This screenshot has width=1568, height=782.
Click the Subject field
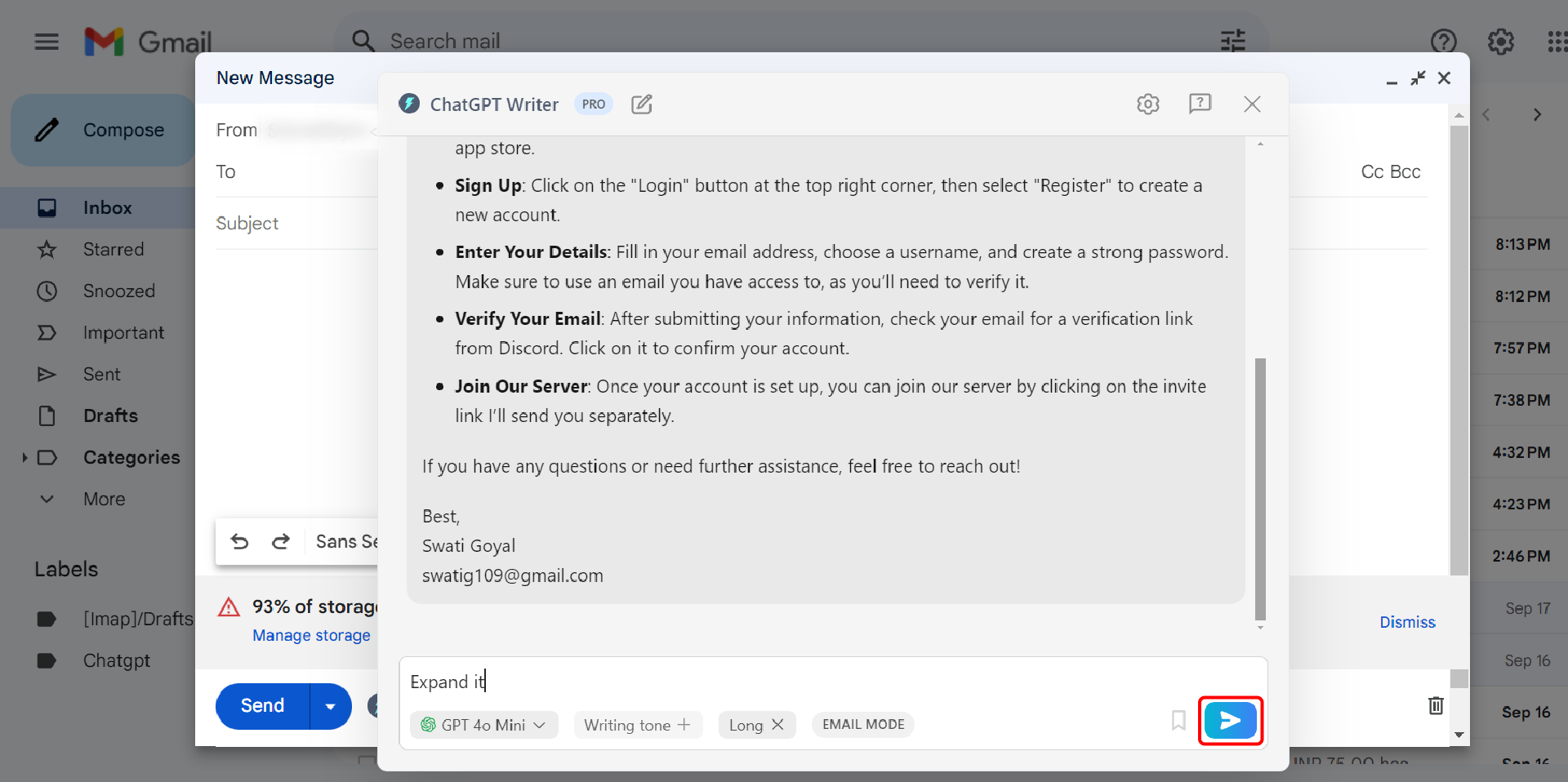tap(296, 223)
